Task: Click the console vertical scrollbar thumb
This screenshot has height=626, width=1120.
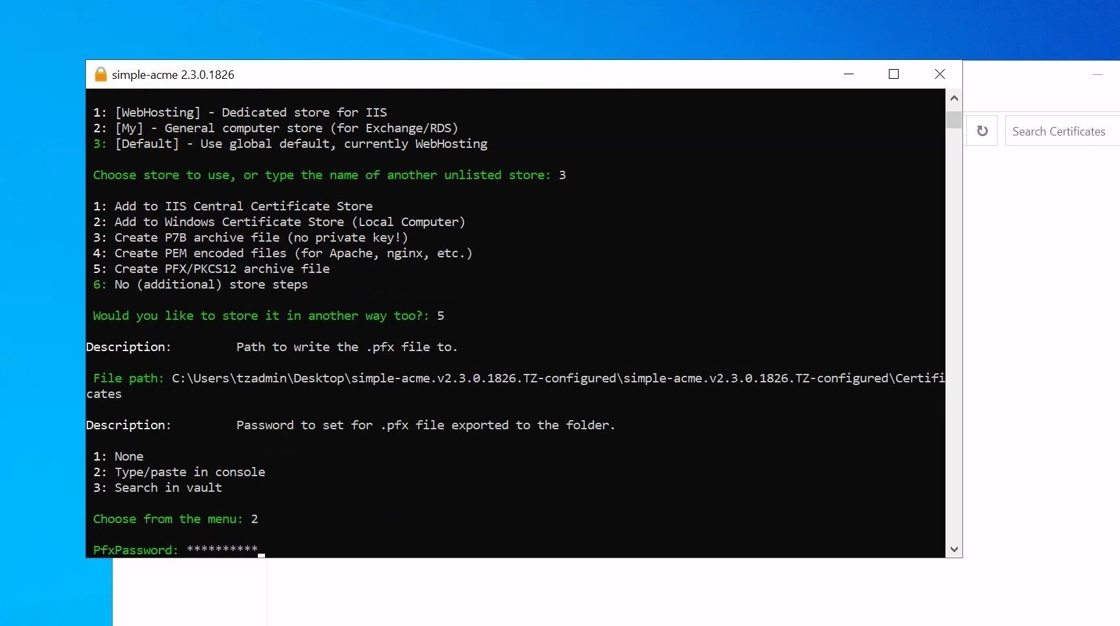Action: [954, 119]
